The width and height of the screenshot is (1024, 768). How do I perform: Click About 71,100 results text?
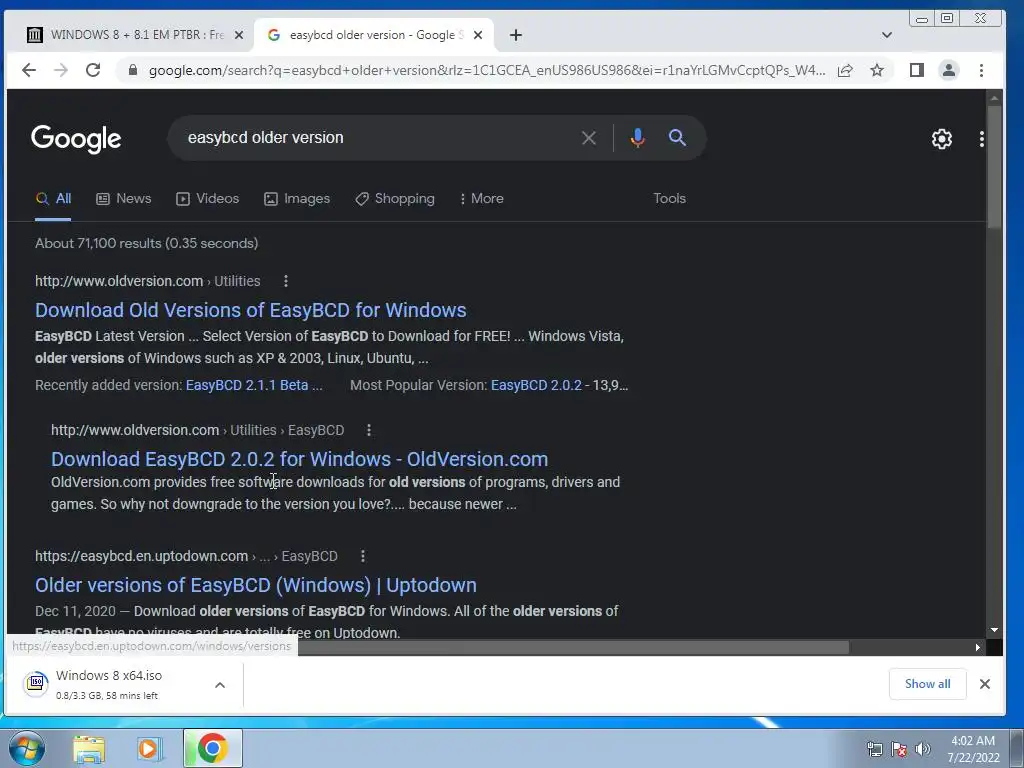(146, 243)
